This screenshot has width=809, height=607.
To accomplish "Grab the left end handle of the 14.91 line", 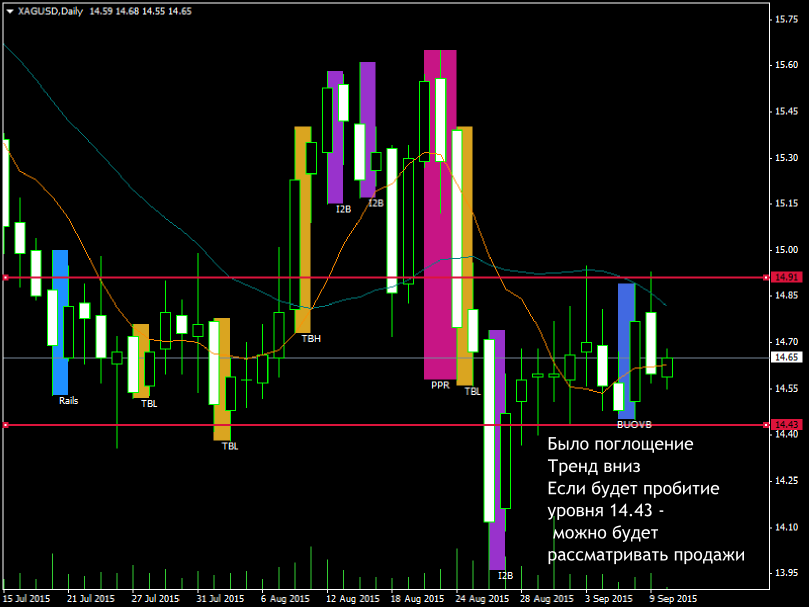I will tap(6, 278).
